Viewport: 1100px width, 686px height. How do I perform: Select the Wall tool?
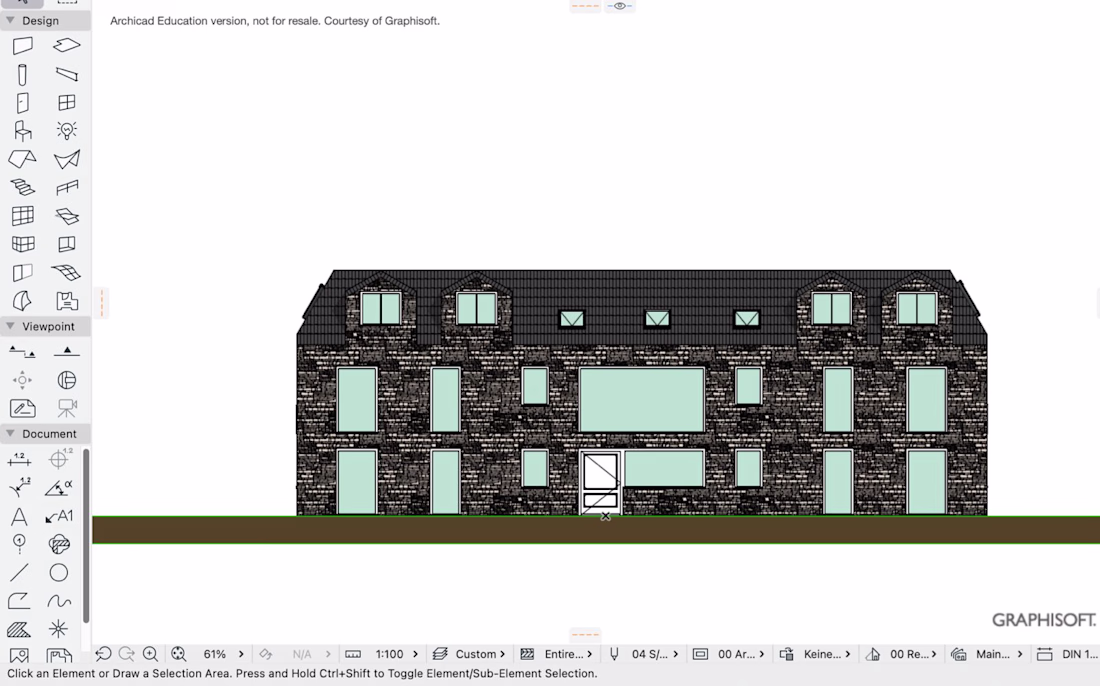(22, 46)
